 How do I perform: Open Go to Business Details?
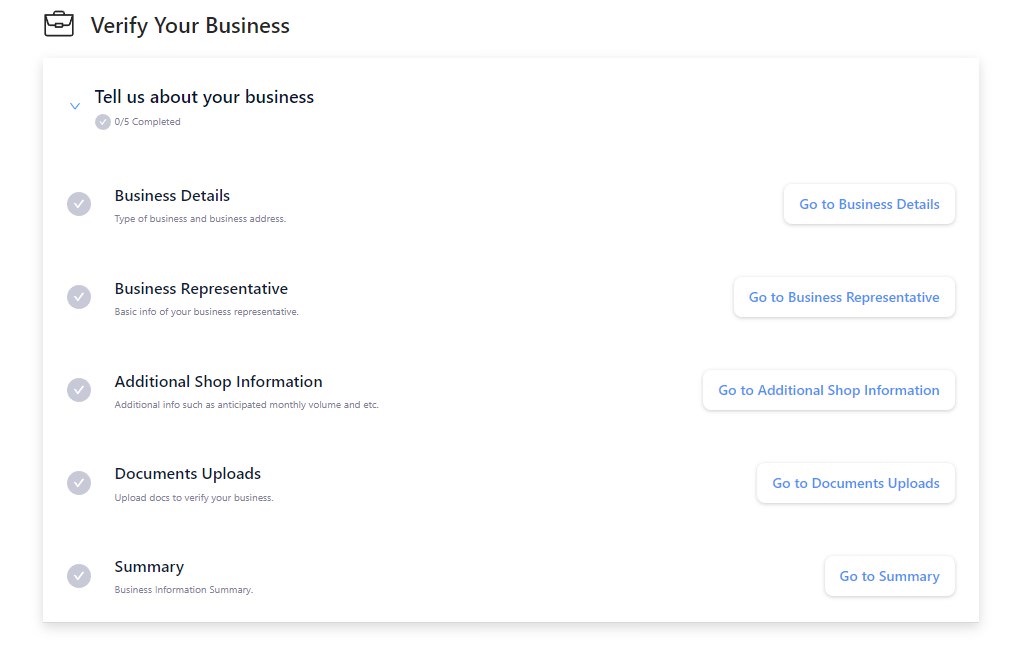[869, 204]
